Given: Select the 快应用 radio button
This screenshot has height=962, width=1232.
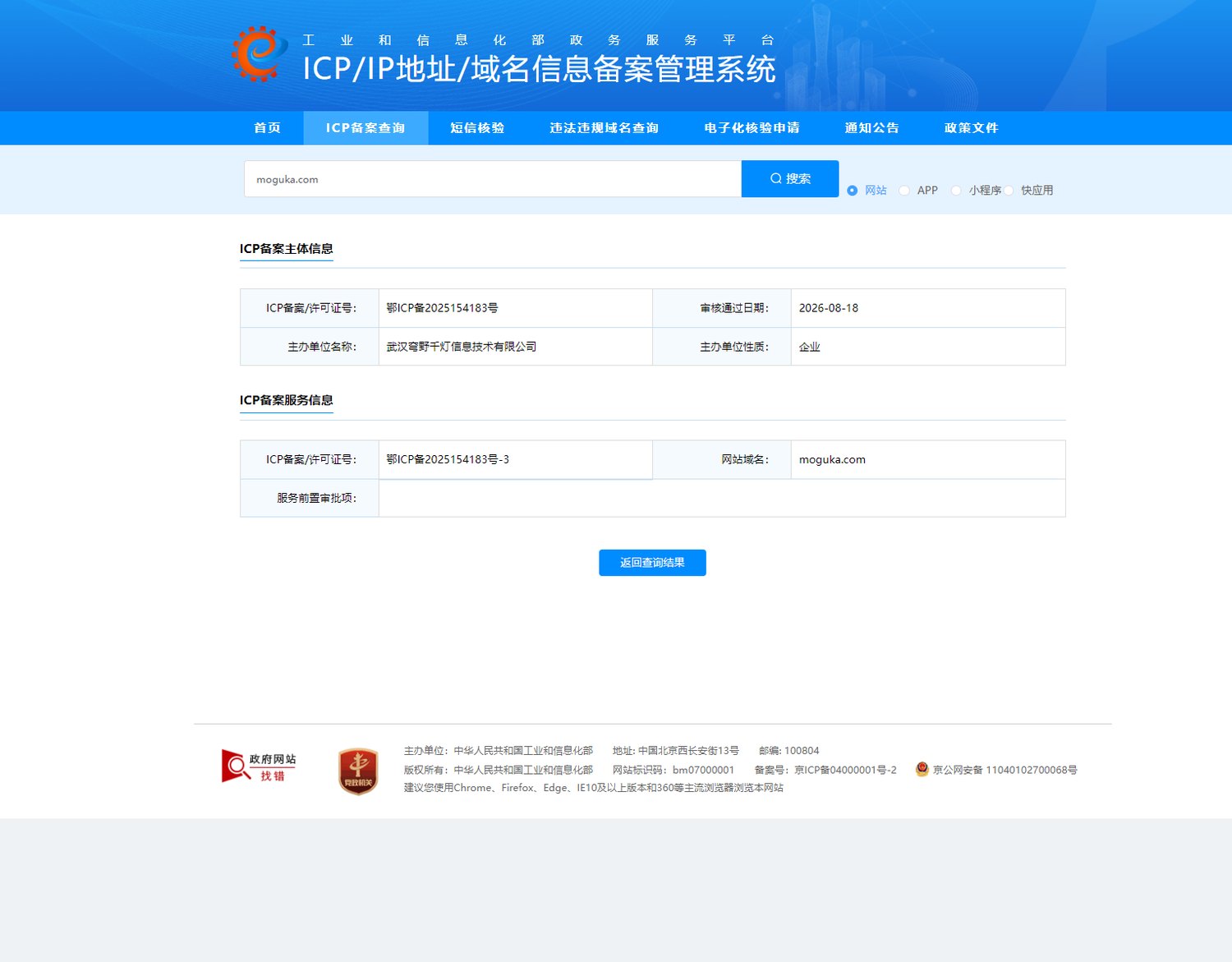Looking at the screenshot, I should (1009, 191).
